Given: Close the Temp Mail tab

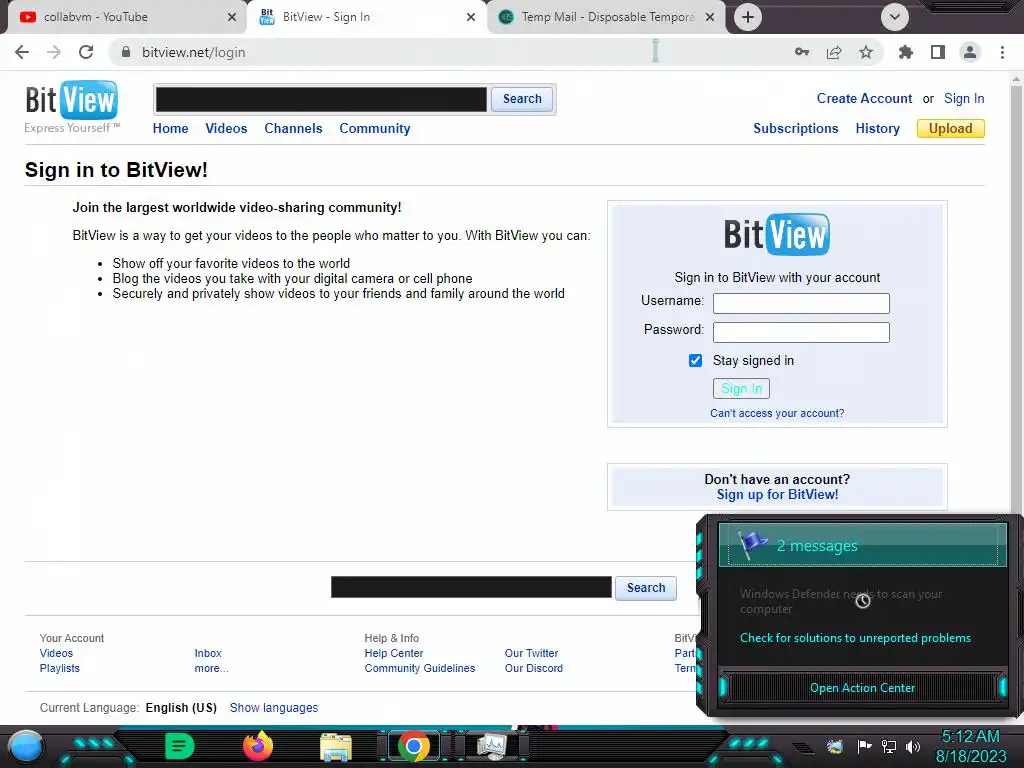Looking at the screenshot, I should (x=710, y=17).
